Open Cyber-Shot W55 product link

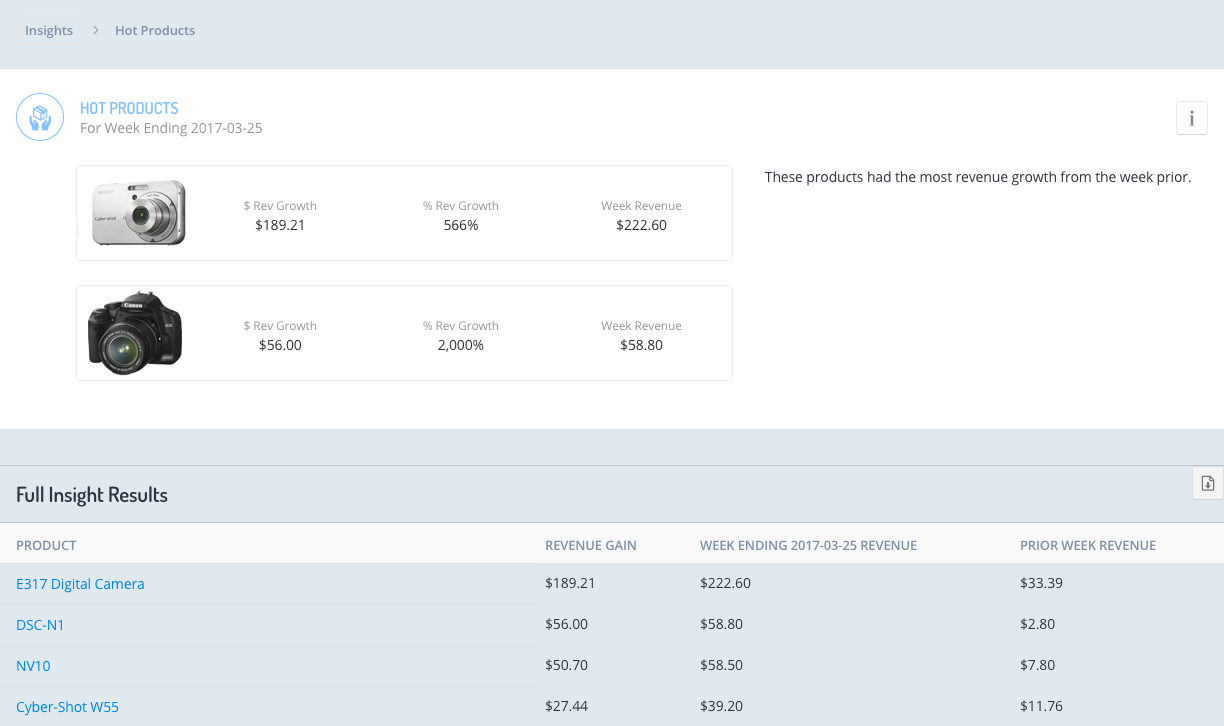point(67,707)
